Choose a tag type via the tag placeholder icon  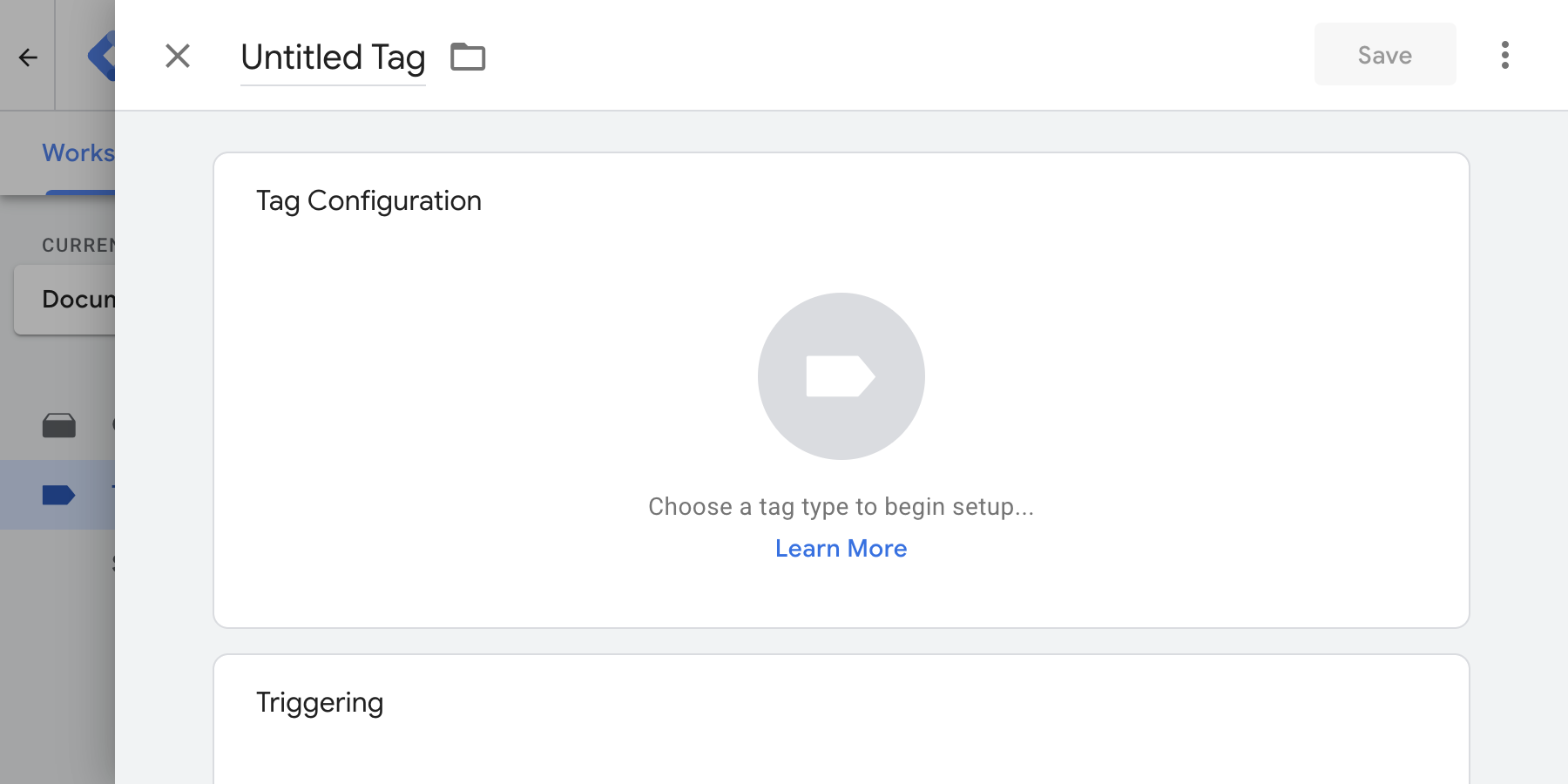coord(841,376)
